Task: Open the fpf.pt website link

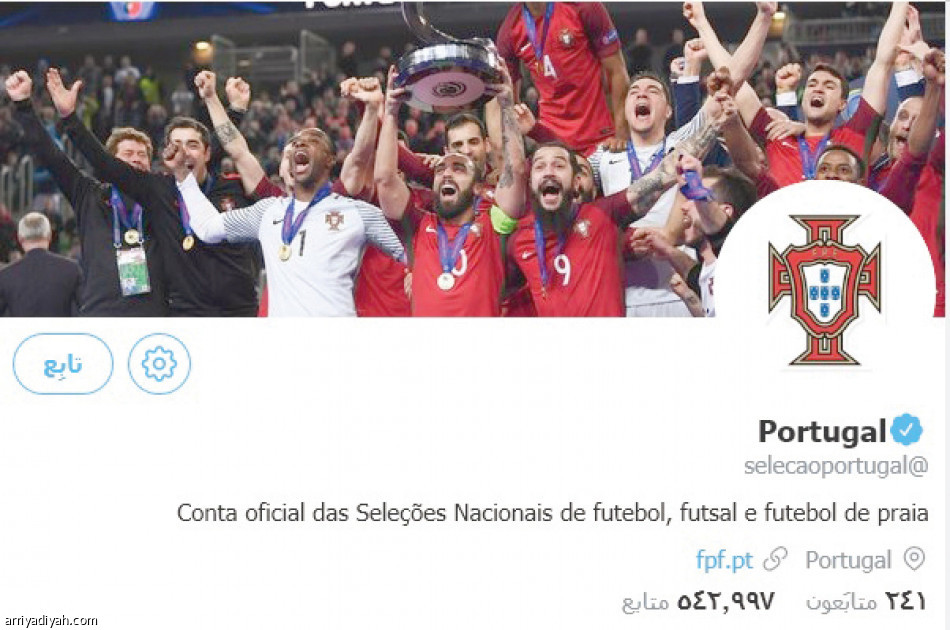Action: click(724, 560)
